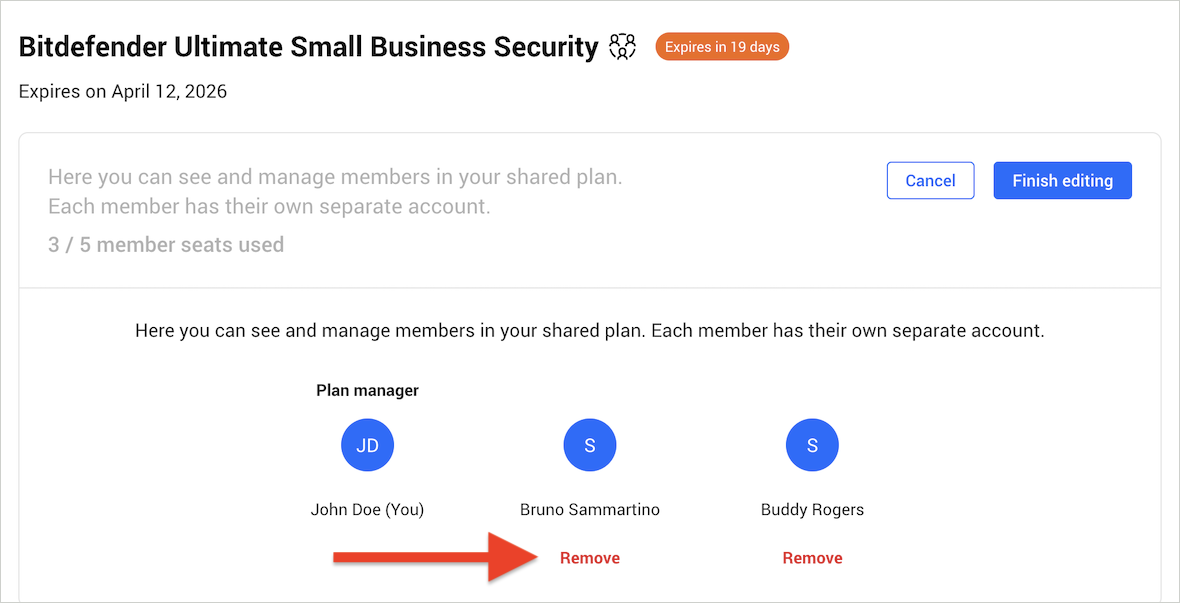Click the orange Expires in 19 days badge

pos(721,46)
